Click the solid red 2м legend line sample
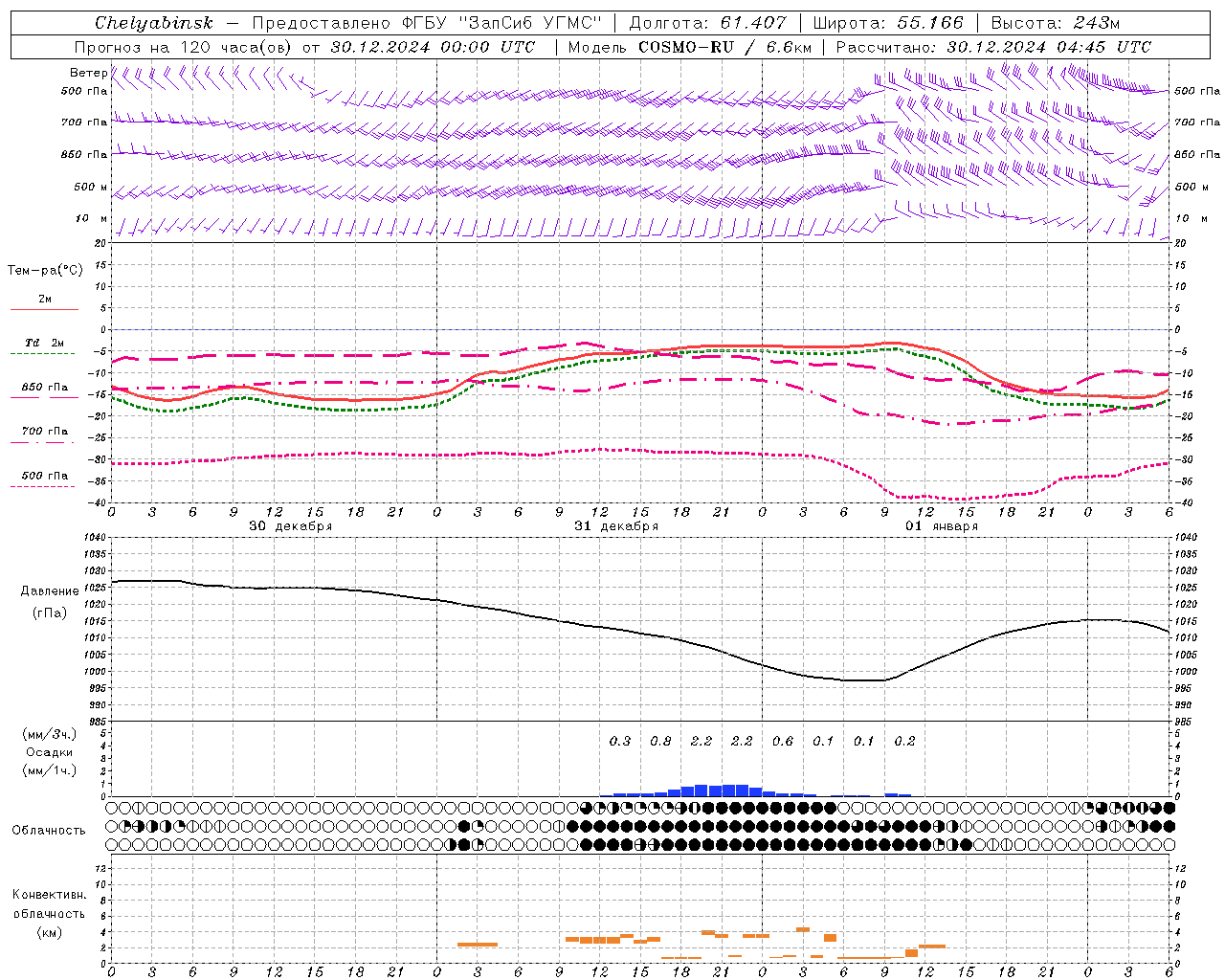1225x980 pixels. click(x=44, y=310)
